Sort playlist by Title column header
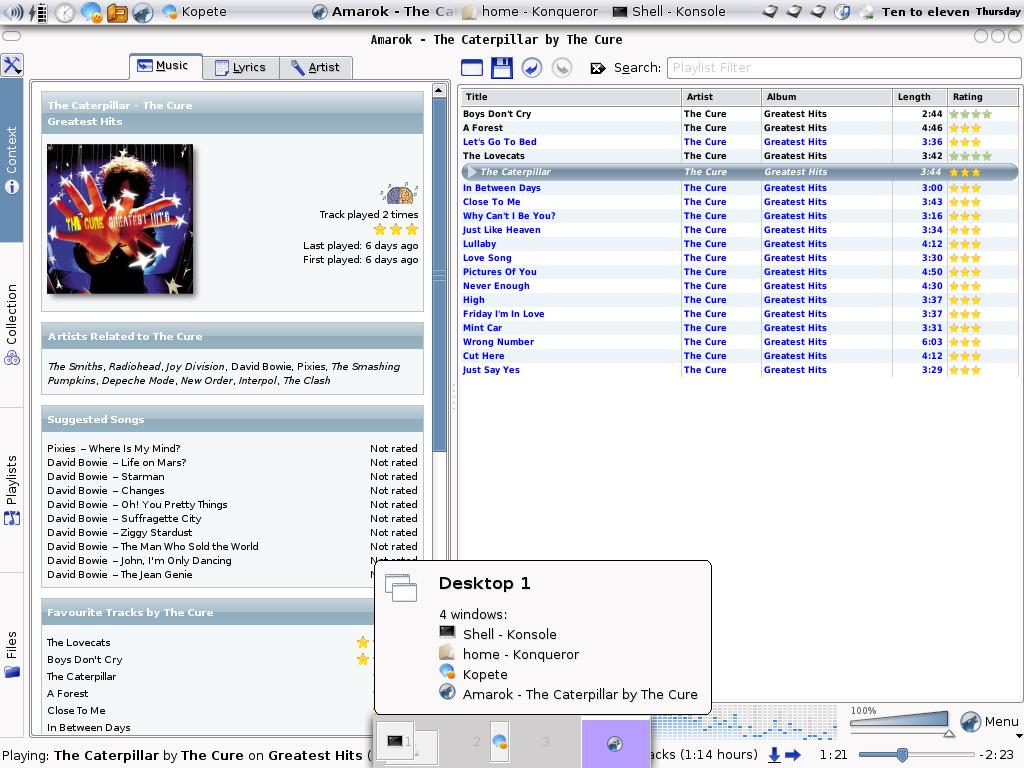1024x768 pixels. coord(570,97)
